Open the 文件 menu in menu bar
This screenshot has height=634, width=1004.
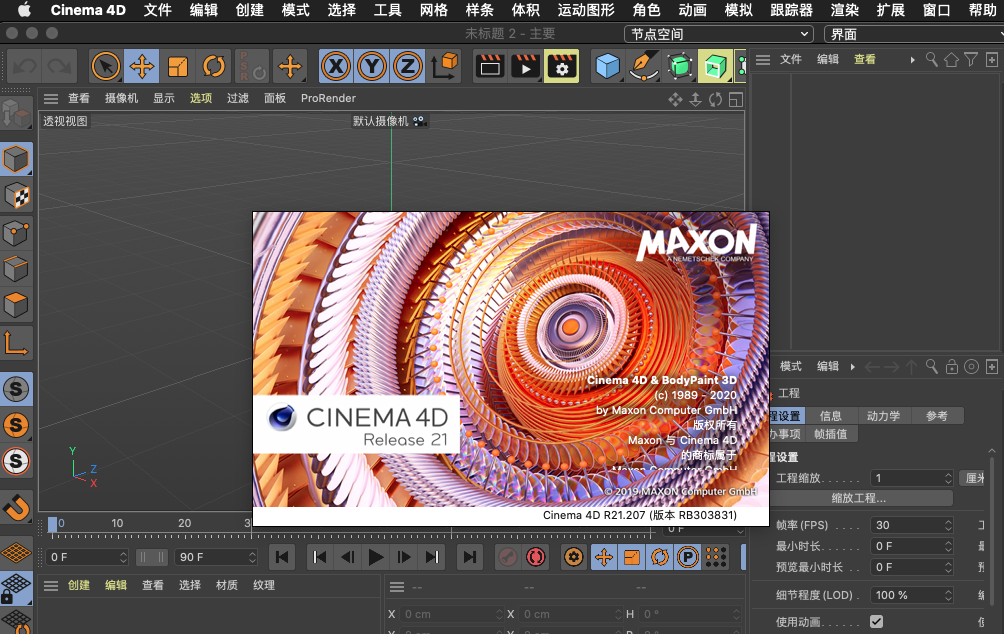tap(158, 10)
